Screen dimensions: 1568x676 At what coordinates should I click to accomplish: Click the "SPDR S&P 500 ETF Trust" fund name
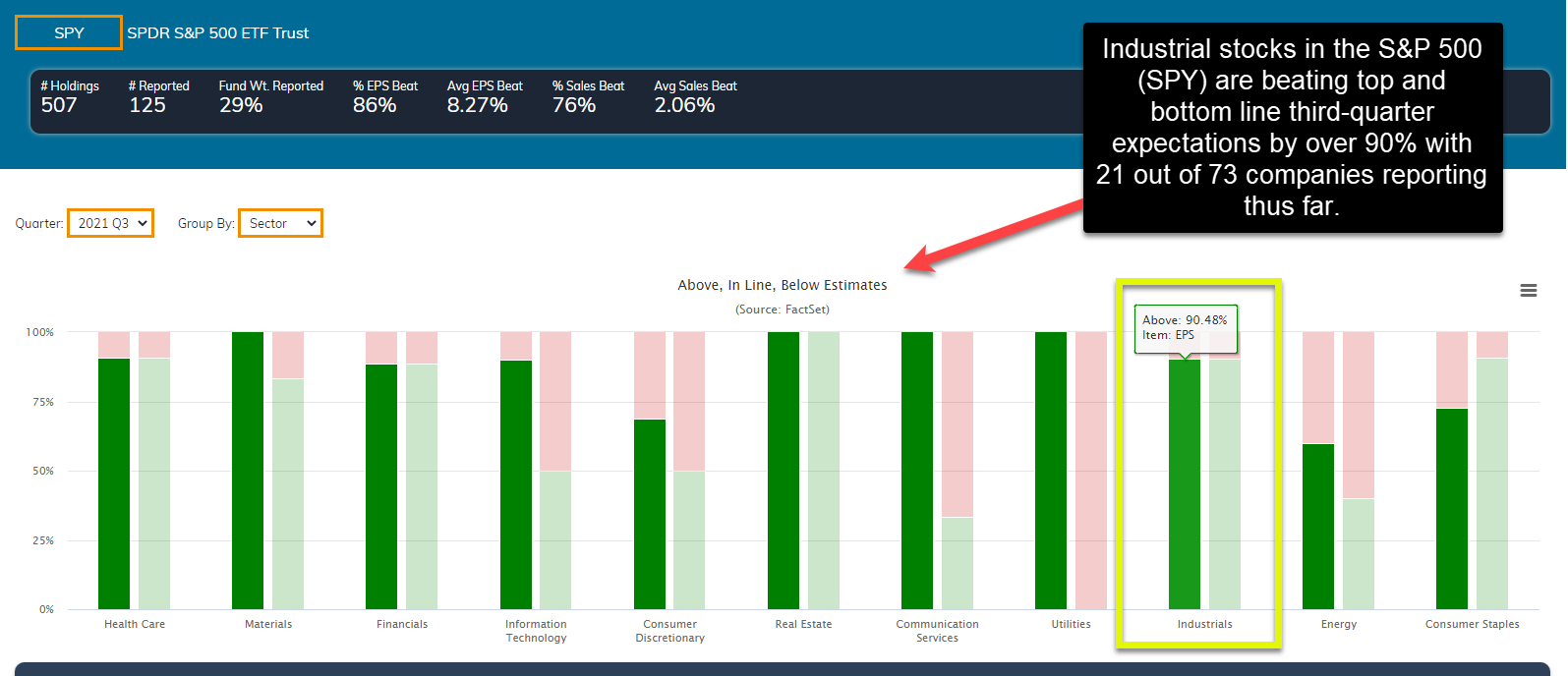(x=218, y=33)
